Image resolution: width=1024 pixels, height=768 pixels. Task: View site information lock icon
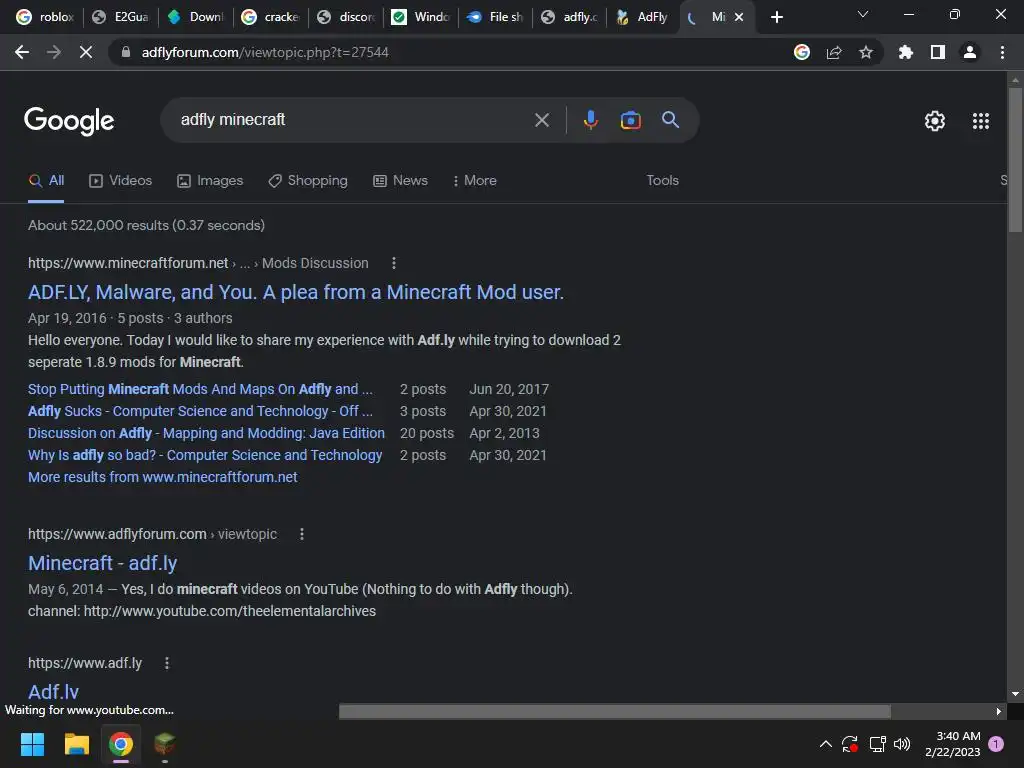click(126, 52)
